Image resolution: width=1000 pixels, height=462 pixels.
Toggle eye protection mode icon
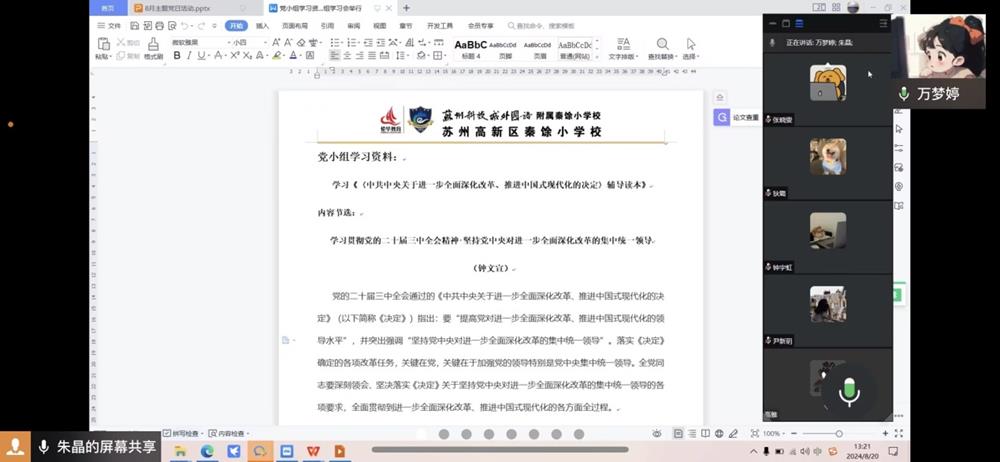pyautogui.click(x=657, y=433)
